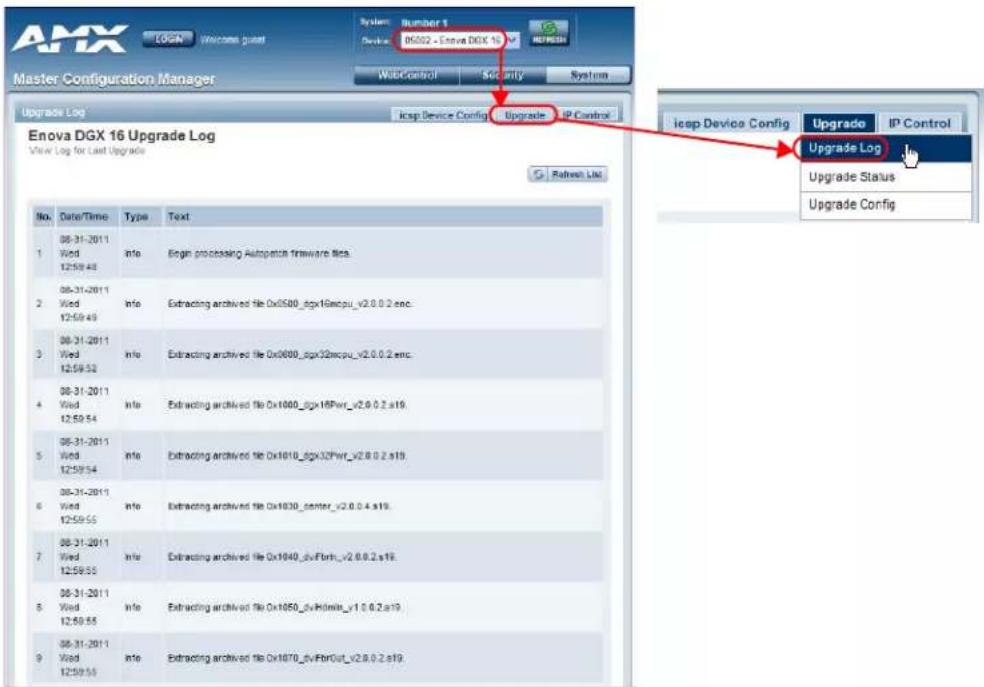The image size is (984, 687).
Task: Click the Type column header
Action: (136, 216)
